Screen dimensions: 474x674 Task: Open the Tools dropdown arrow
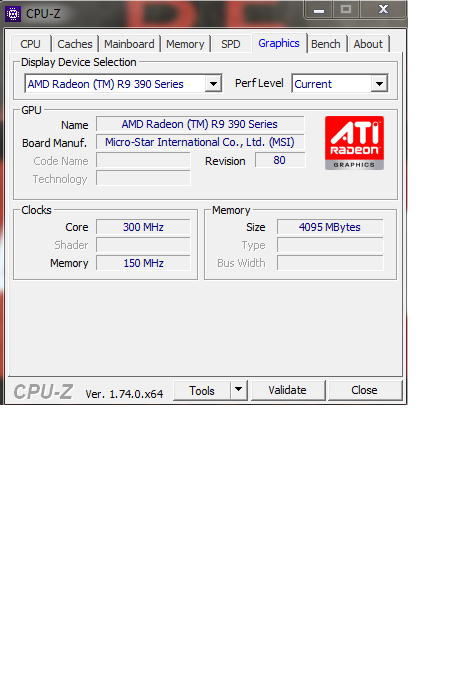point(239,390)
